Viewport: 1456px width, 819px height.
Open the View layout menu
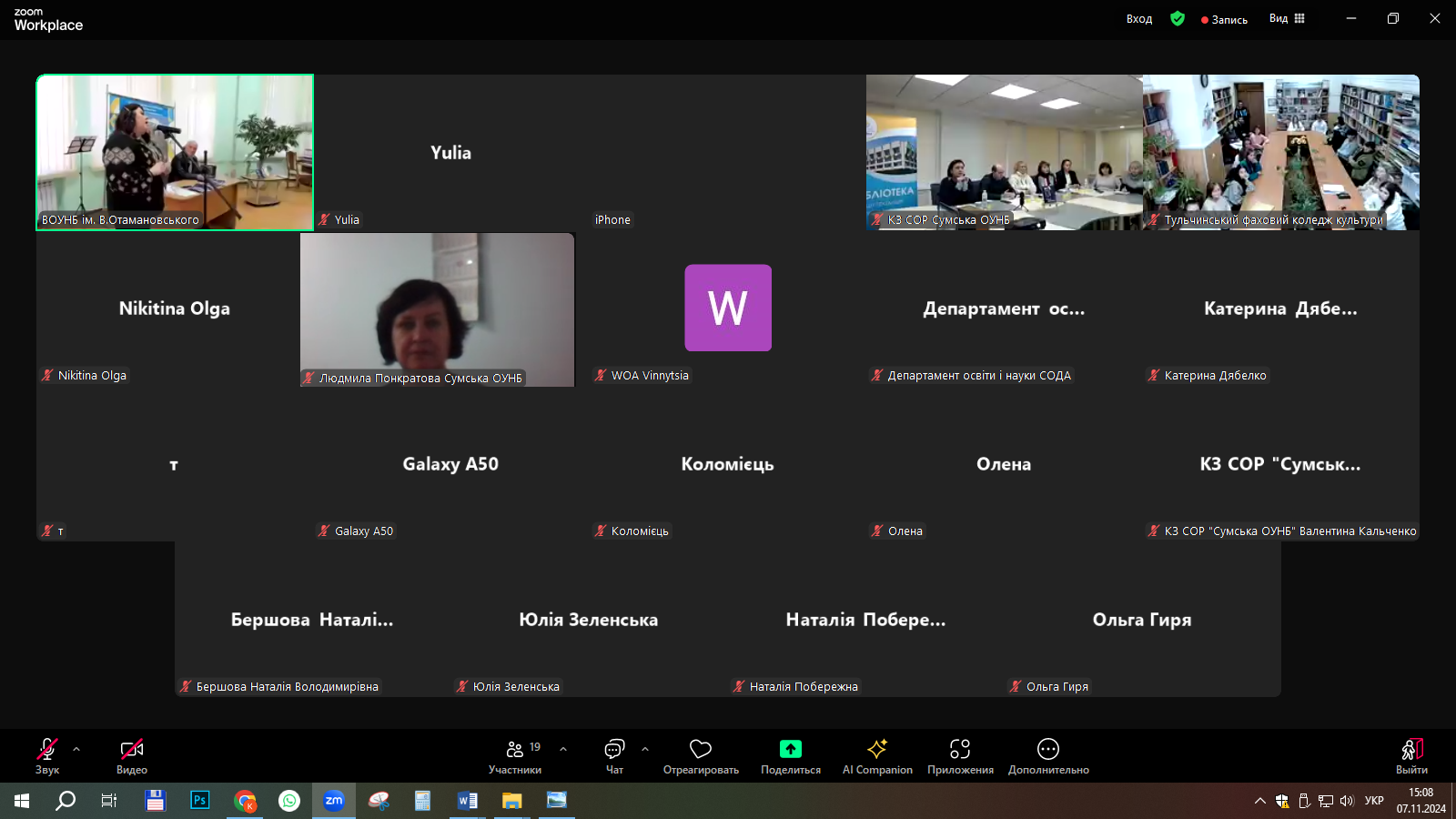tap(1287, 18)
